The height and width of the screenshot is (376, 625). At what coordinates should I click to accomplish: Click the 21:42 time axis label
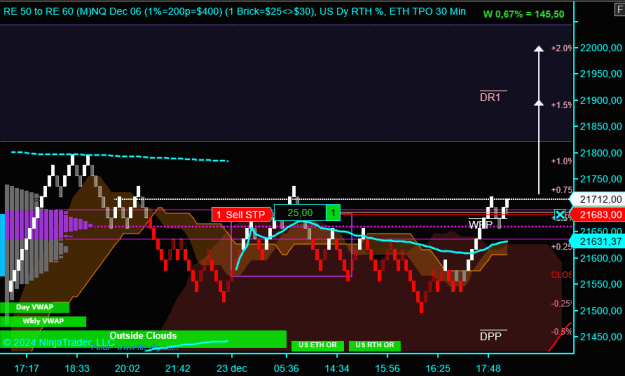tap(178, 368)
